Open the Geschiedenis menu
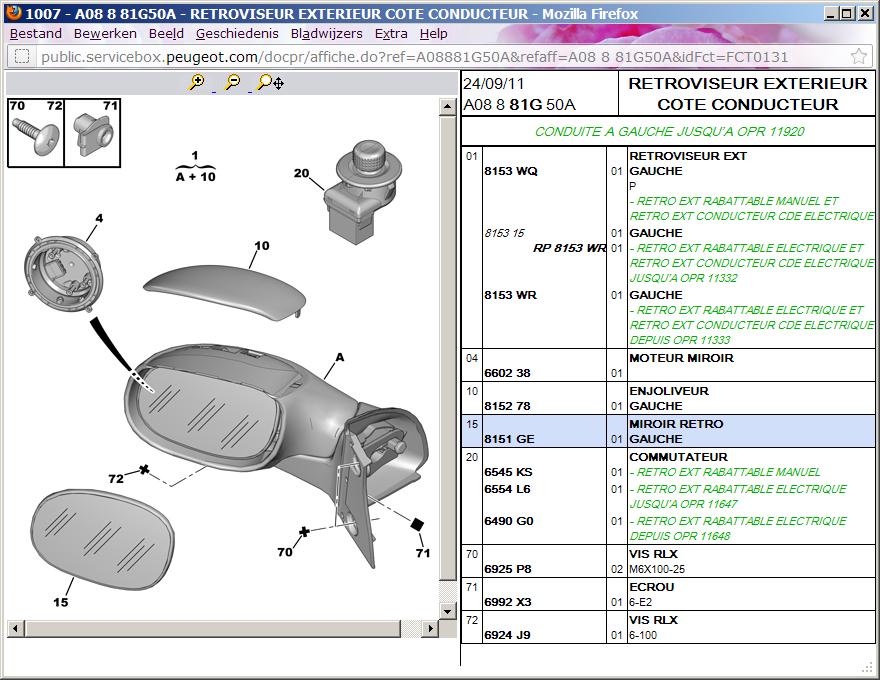The image size is (880, 680). pos(237,34)
